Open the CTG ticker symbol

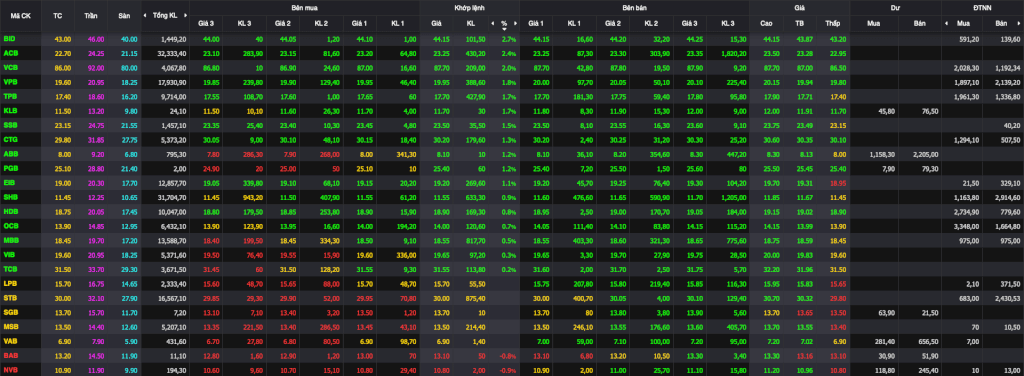(x=10, y=139)
